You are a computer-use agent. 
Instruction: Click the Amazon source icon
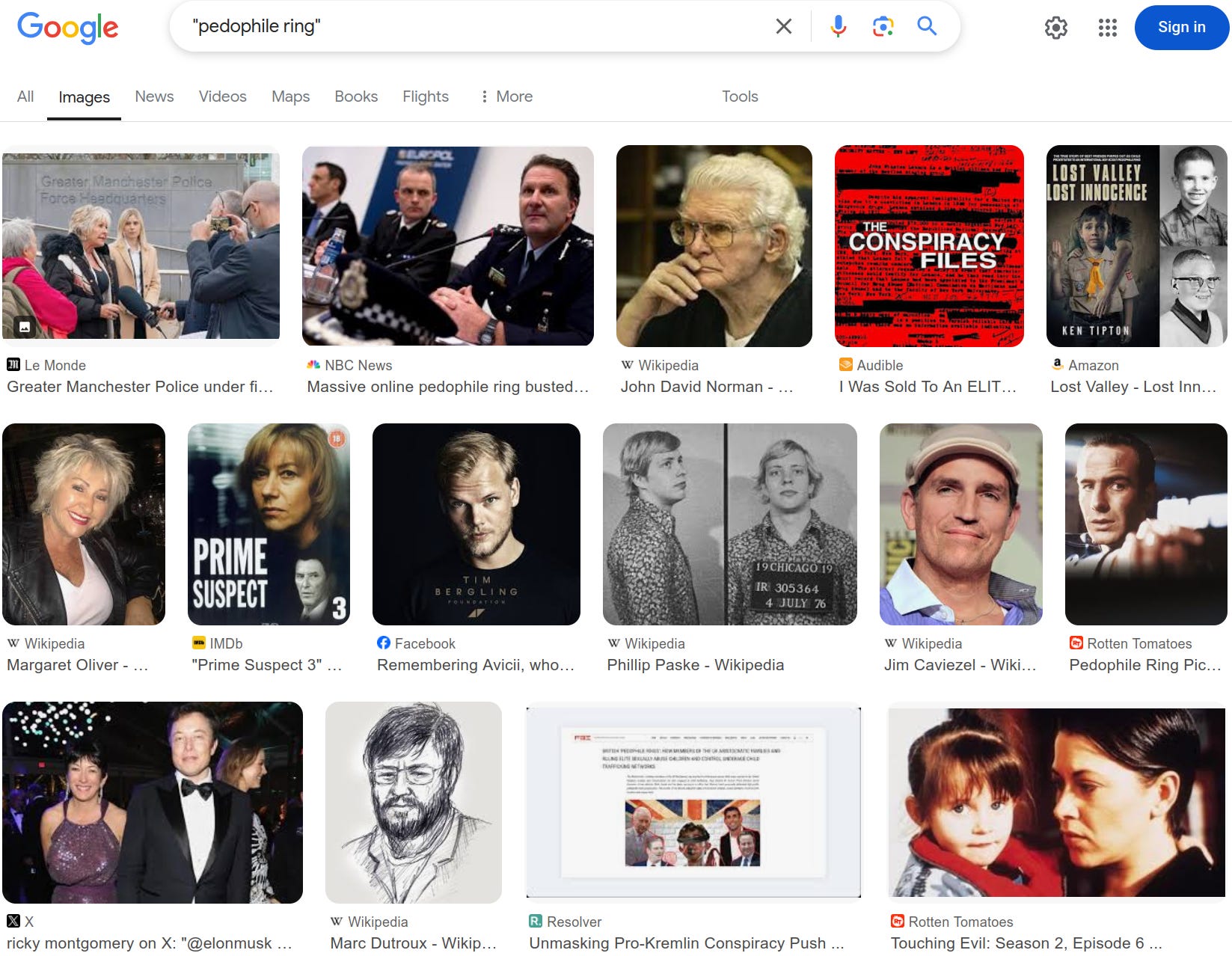[1057, 365]
